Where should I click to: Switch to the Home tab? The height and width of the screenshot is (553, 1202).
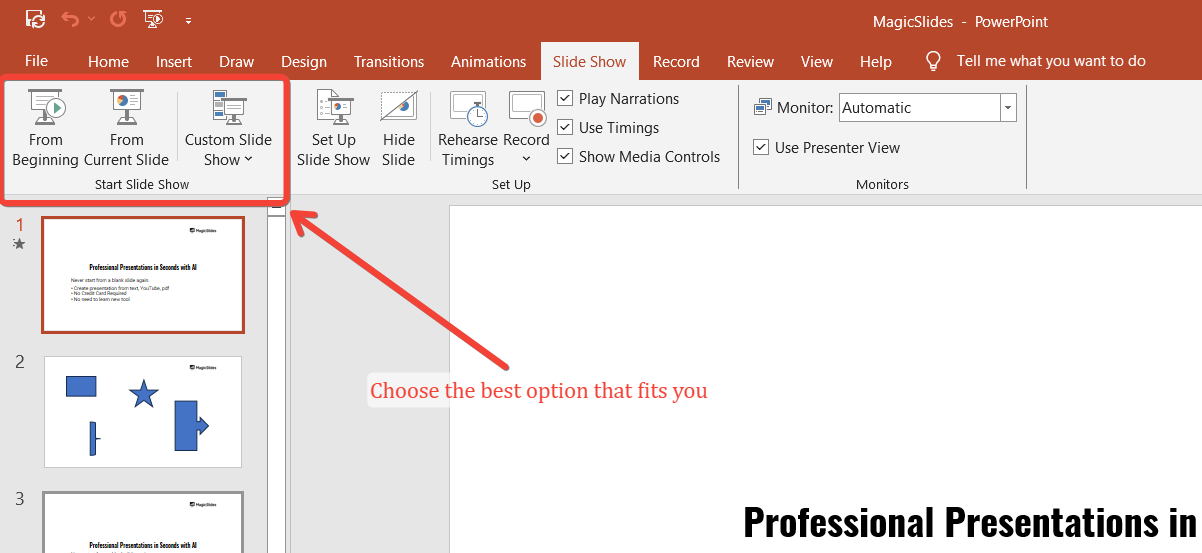pos(108,61)
